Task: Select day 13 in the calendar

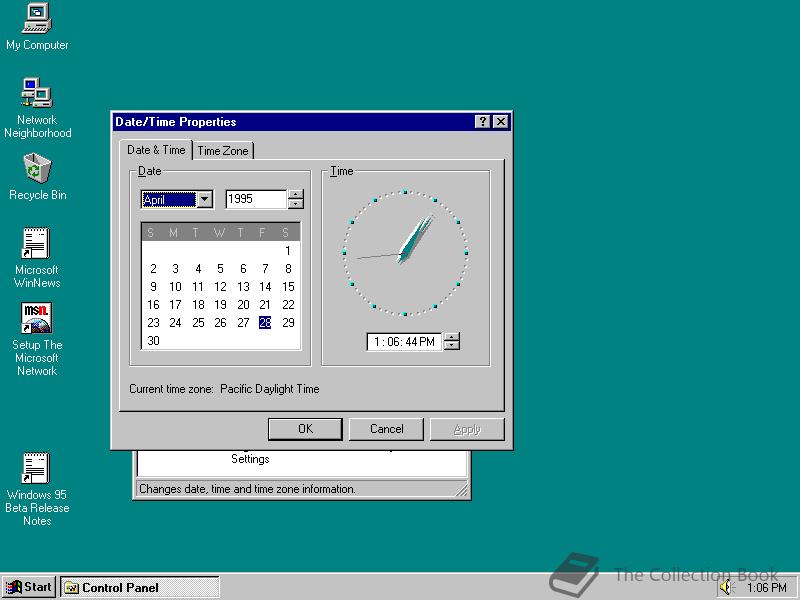Action: 243,287
